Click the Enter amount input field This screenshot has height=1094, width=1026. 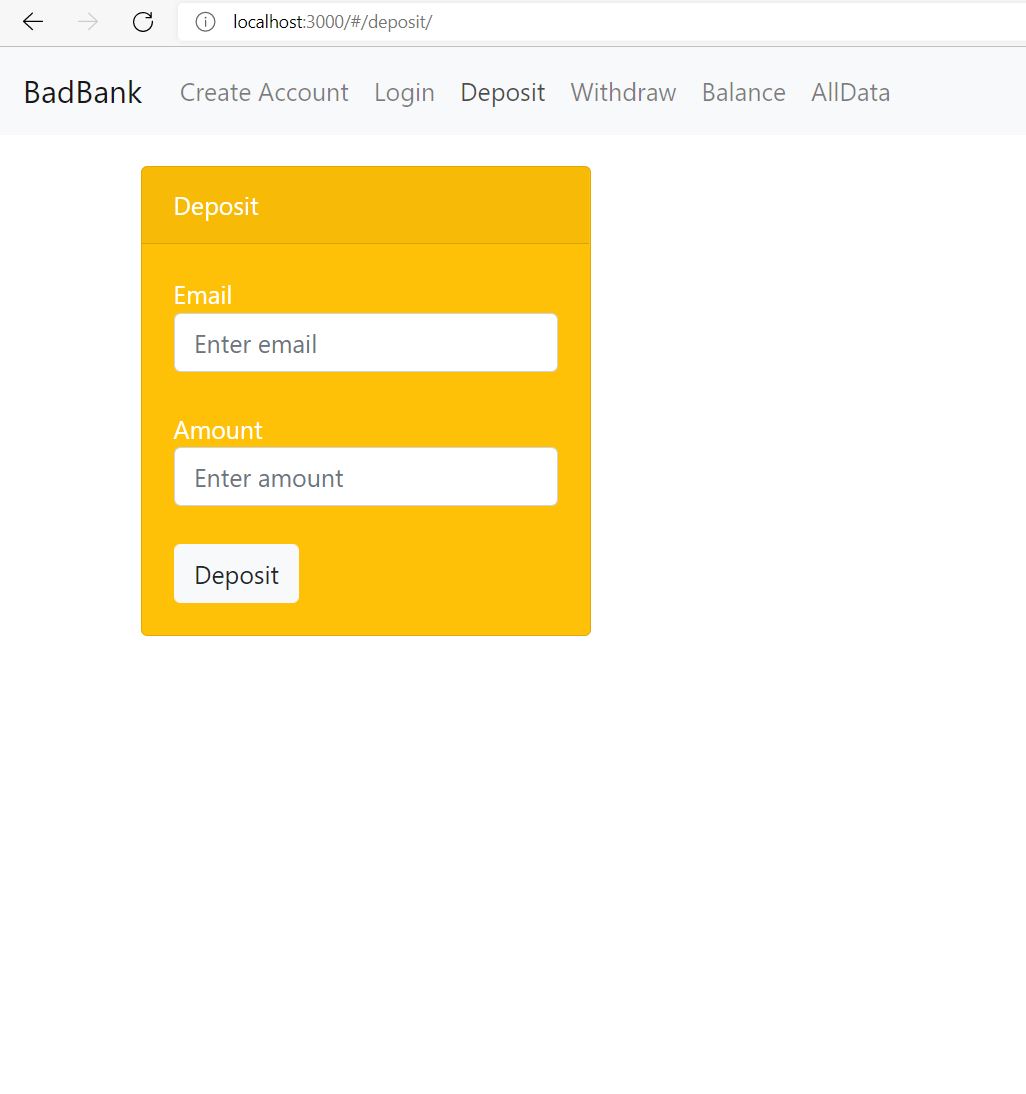click(x=366, y=477)
